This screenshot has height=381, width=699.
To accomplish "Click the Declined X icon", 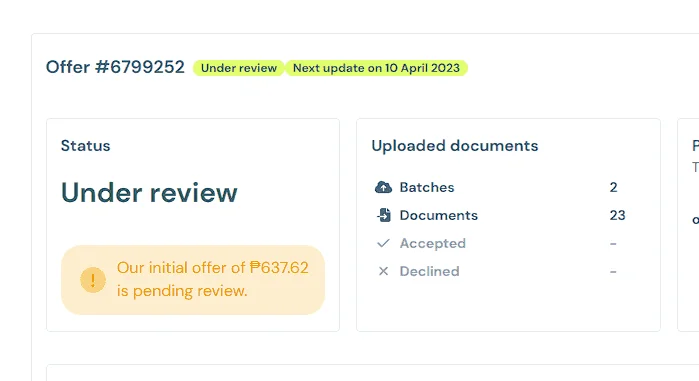I will [383, 271].
